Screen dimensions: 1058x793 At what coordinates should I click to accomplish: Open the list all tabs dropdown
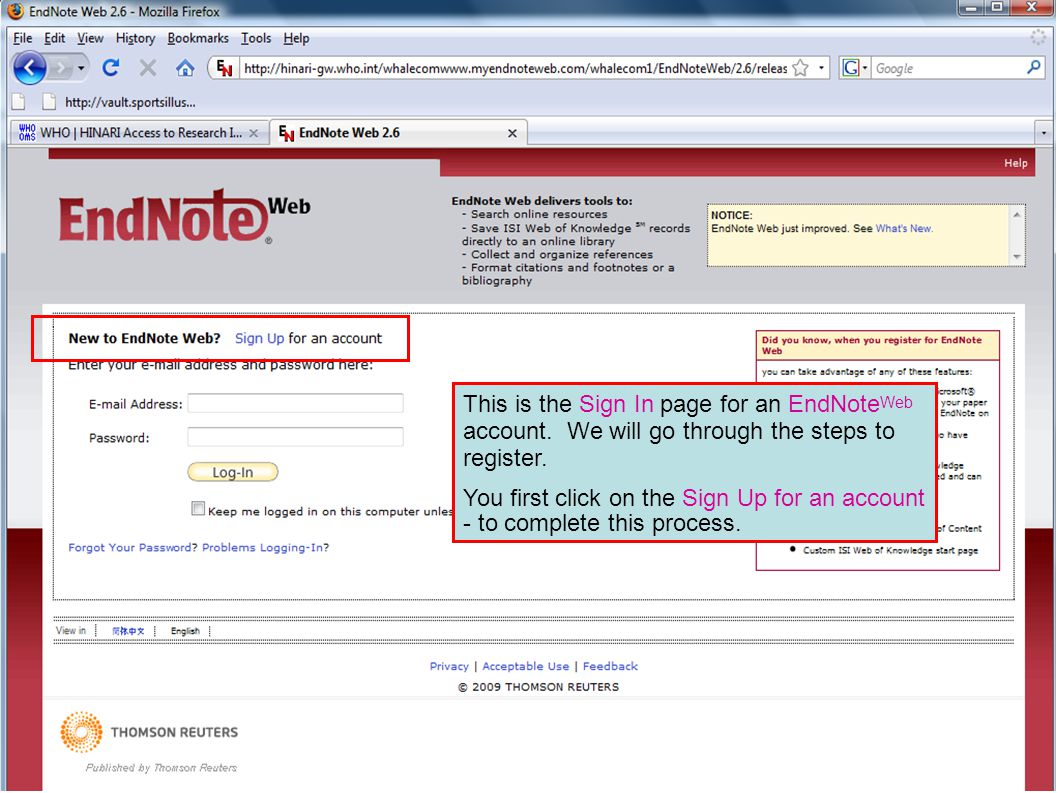tap(1044, 133)
